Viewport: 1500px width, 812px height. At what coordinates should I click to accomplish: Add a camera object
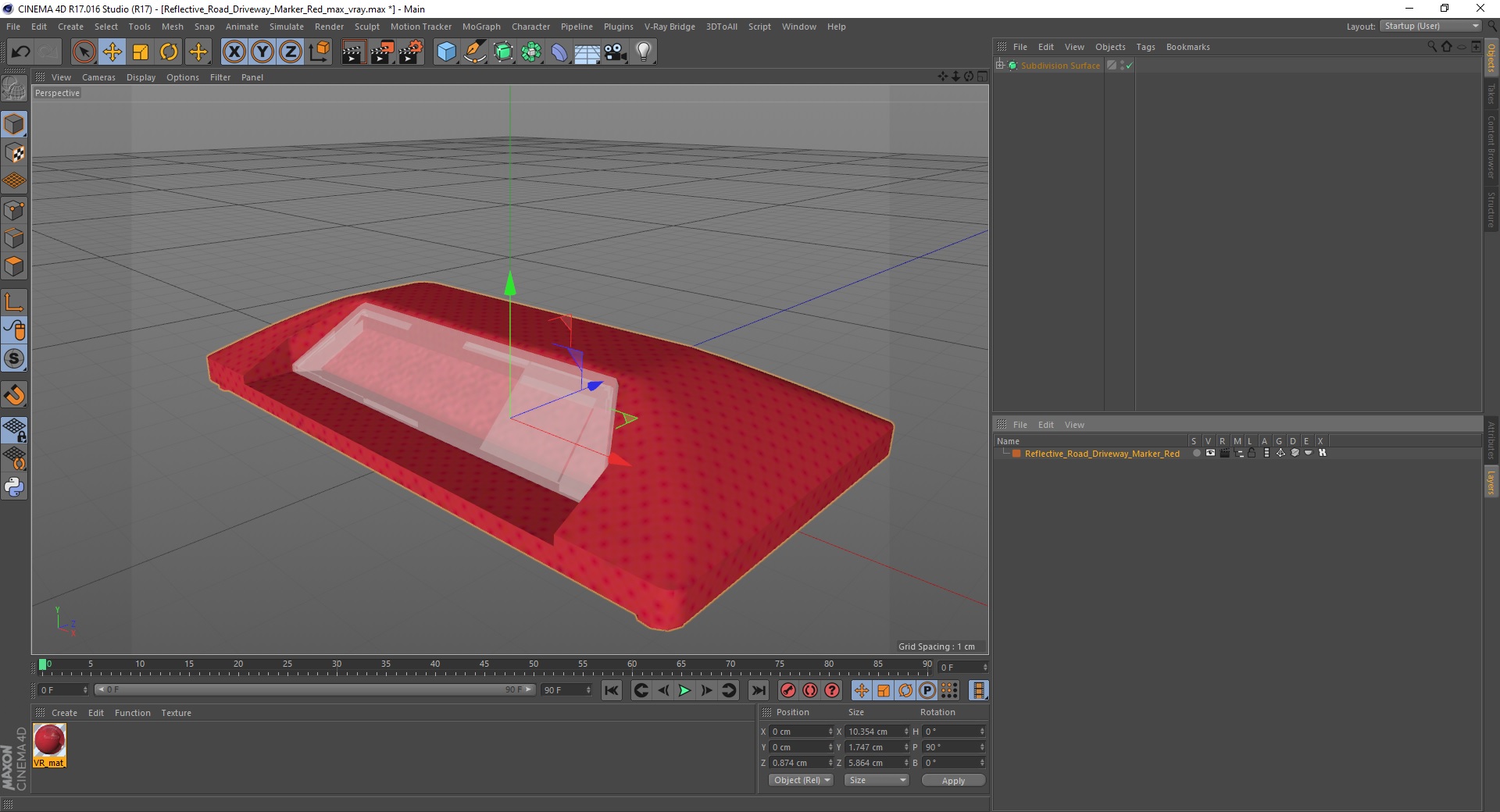tap(616, 52)
